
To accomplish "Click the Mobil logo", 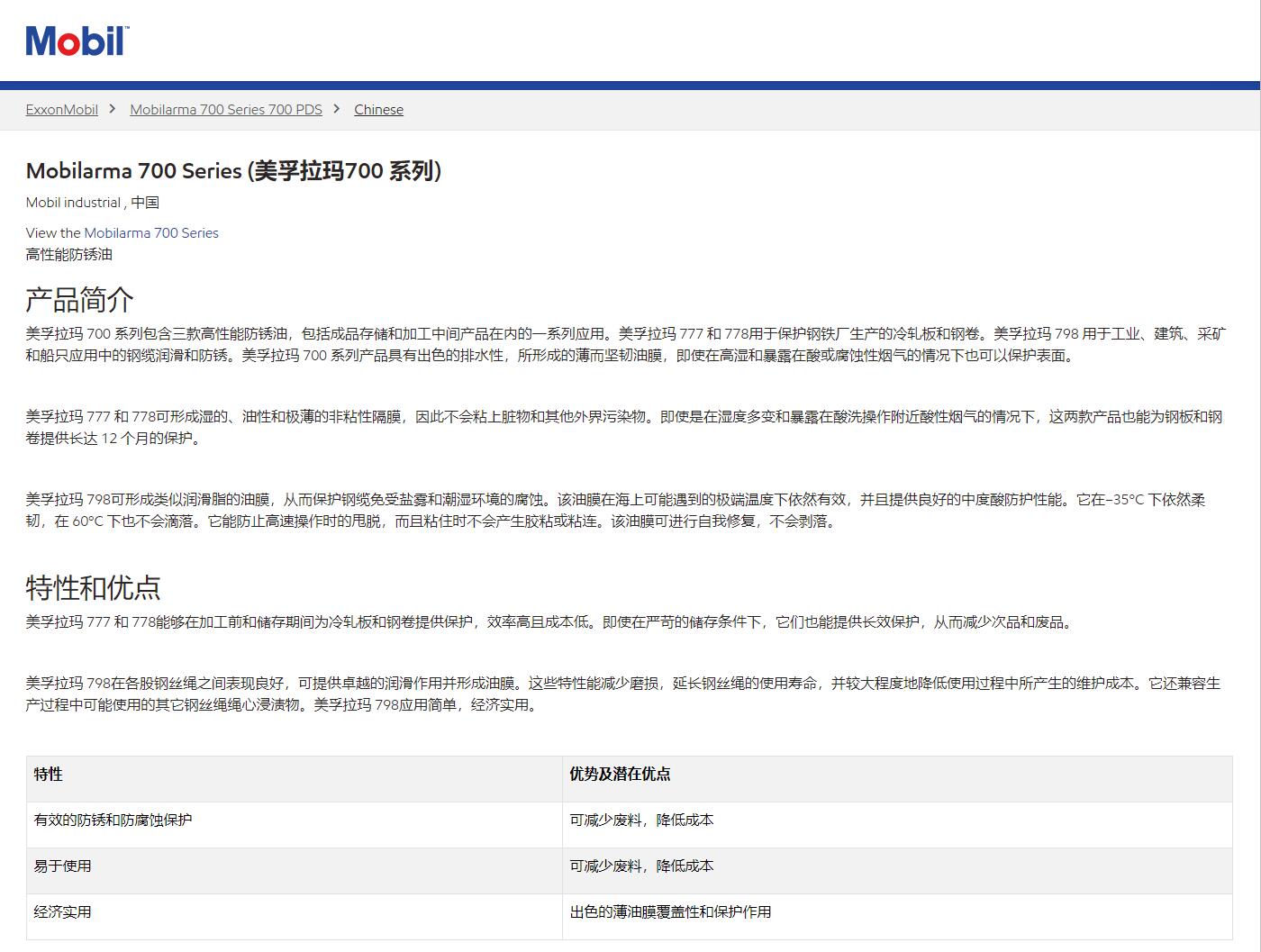I will pos(77,41).
